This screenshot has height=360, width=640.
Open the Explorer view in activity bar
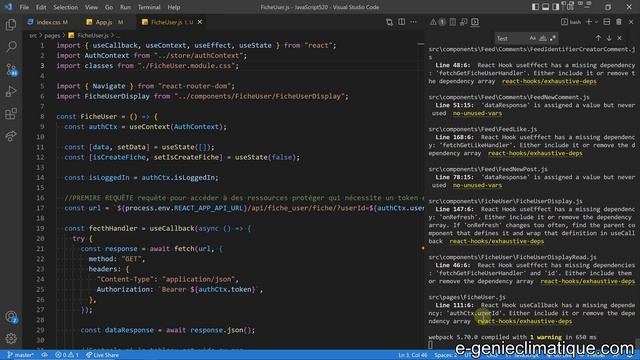pyautogui.click(x=11, y=25)
